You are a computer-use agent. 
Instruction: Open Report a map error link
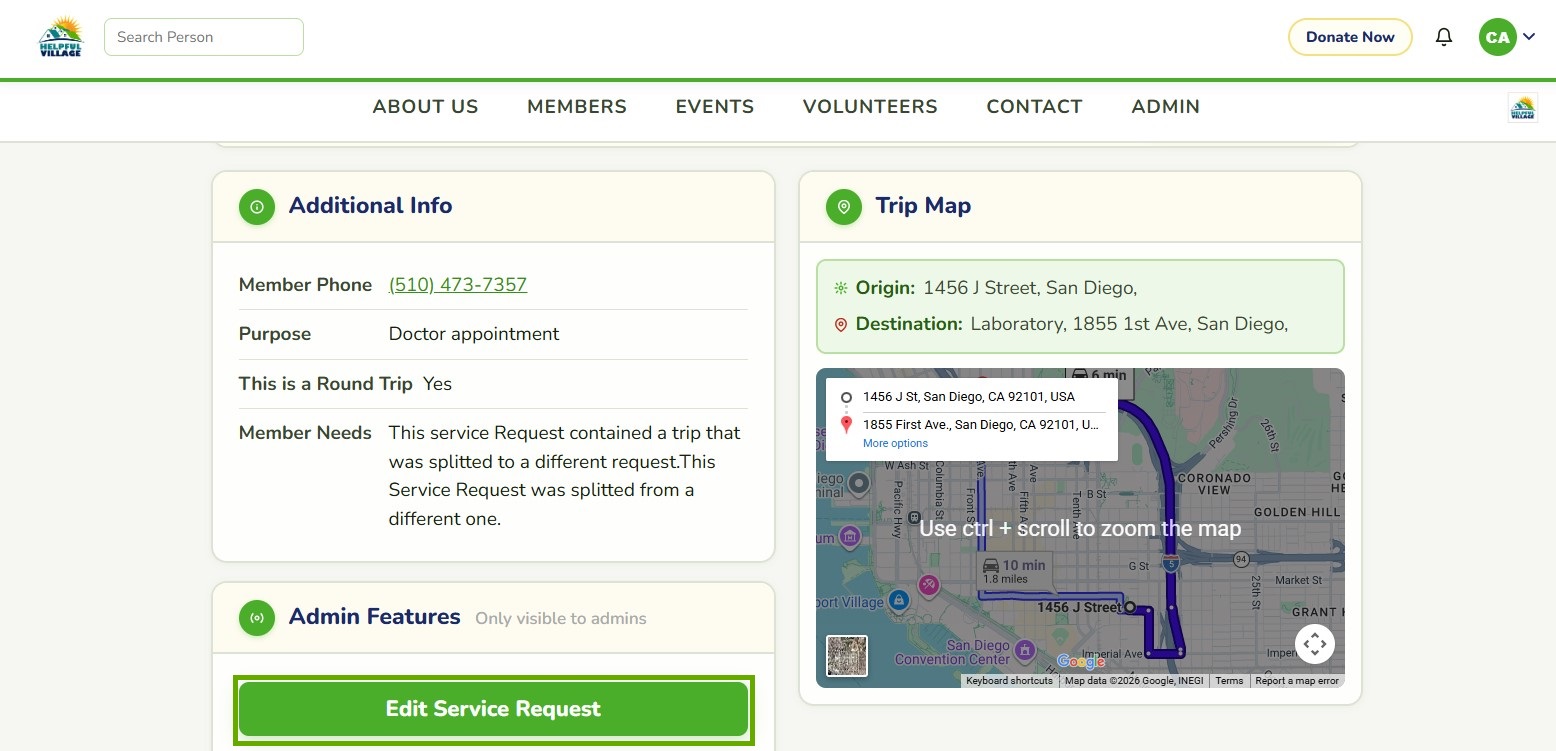click(1297, 681)
